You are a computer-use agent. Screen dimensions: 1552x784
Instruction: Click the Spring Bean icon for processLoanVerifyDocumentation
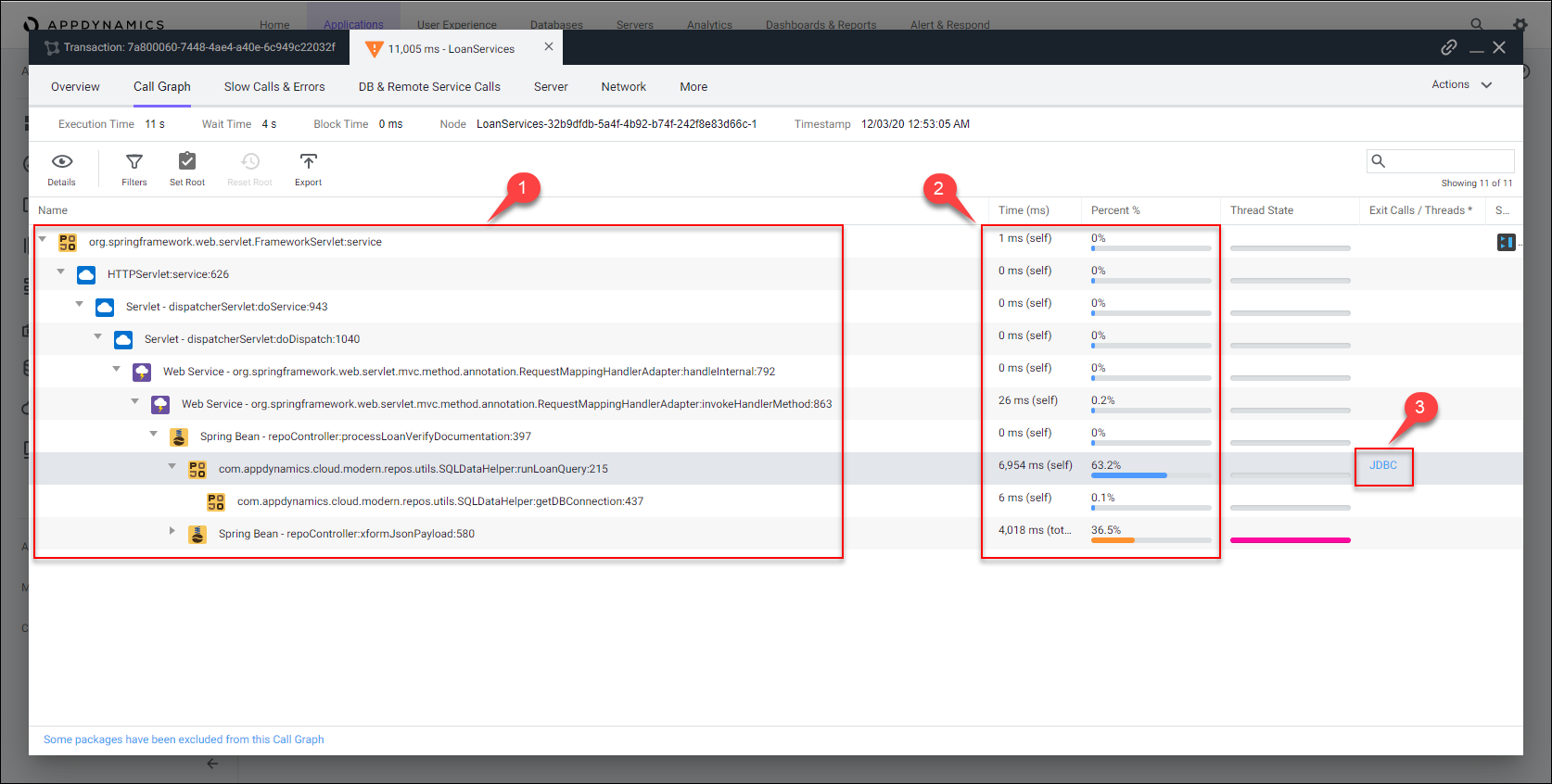(x=179, y=436)
